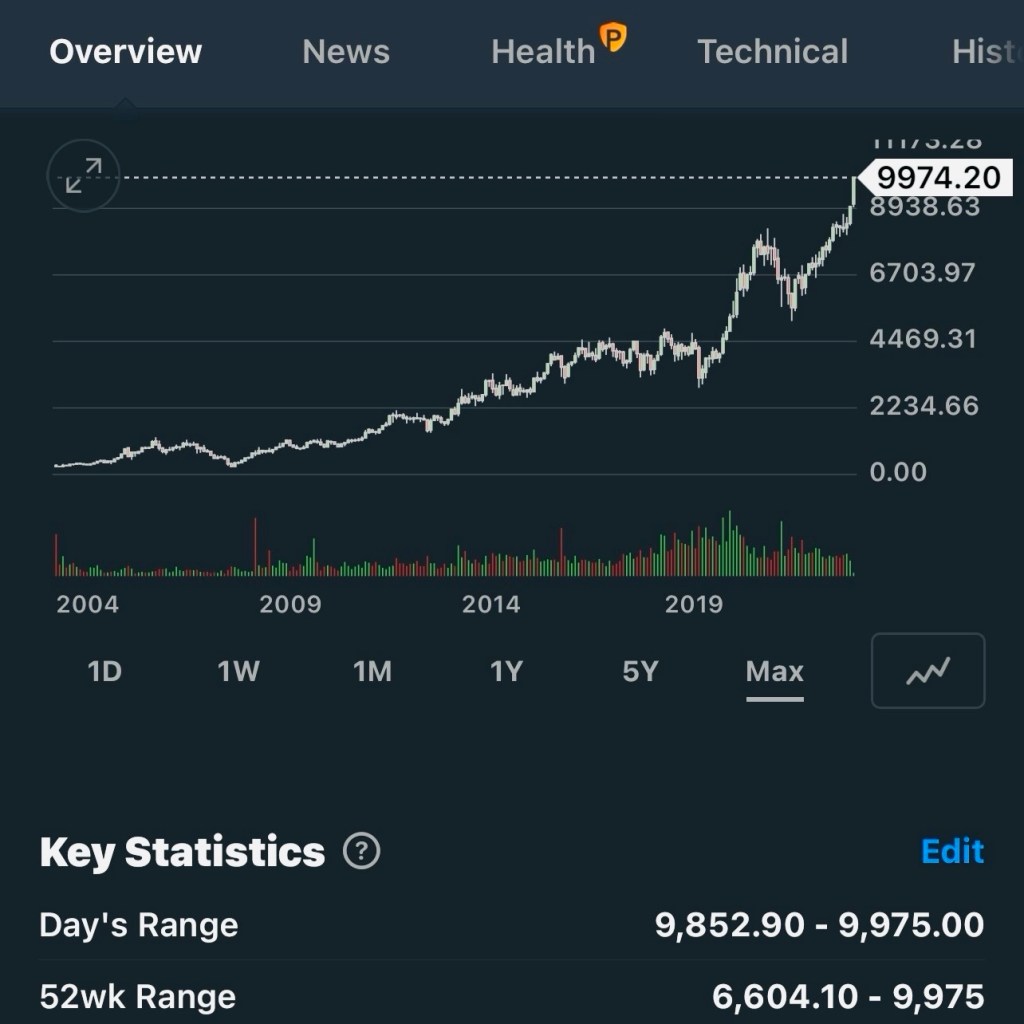Tap the Key Statistics help question icon
This screenshot has width=1024, height=1024.
point(362,851)
